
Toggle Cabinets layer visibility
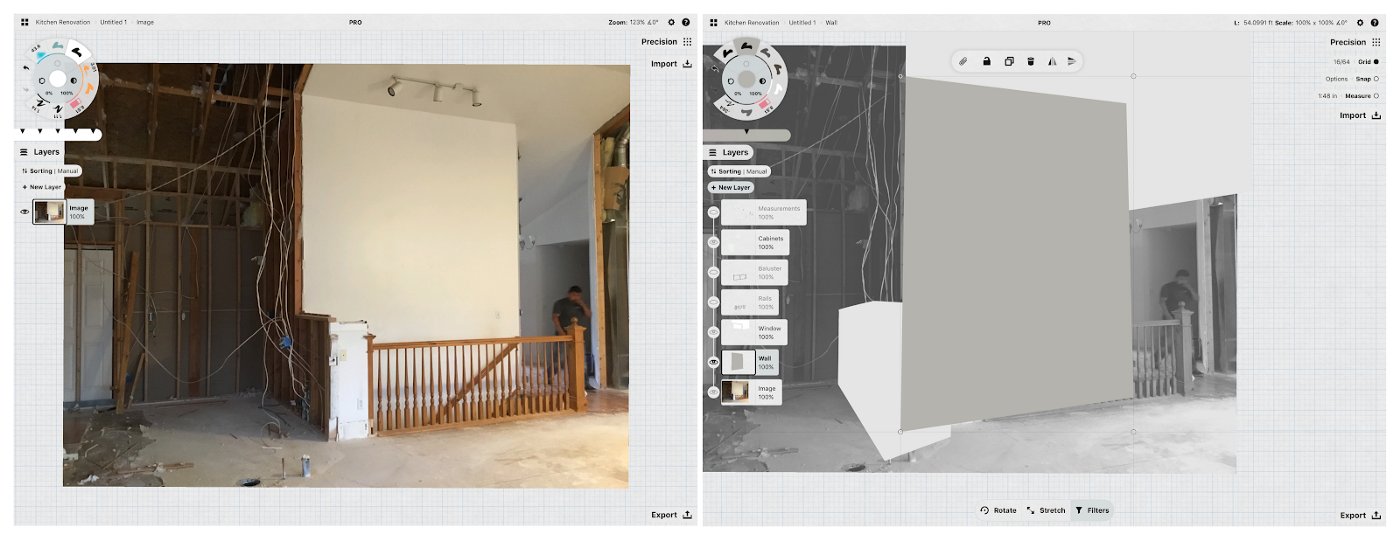click(x=714, y=242)
